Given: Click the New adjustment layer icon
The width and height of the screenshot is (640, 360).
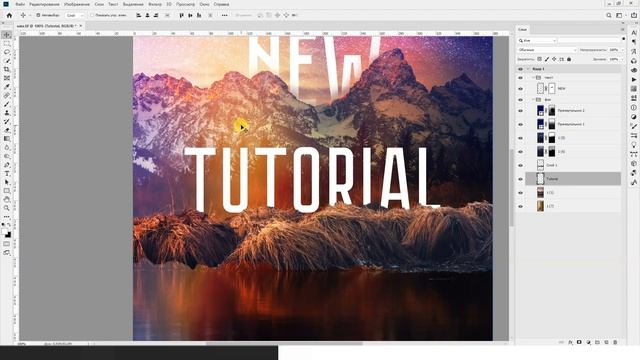Looking at the screenshot, I should click(x=588, y=342).
